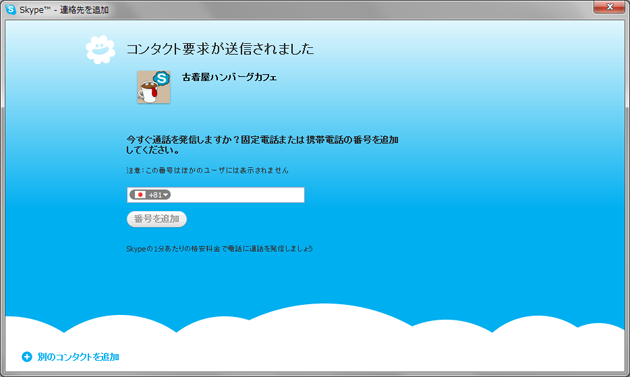Close the Skype add contact window
The height and width of the screenshot is (377, 630).
[610, 7]
